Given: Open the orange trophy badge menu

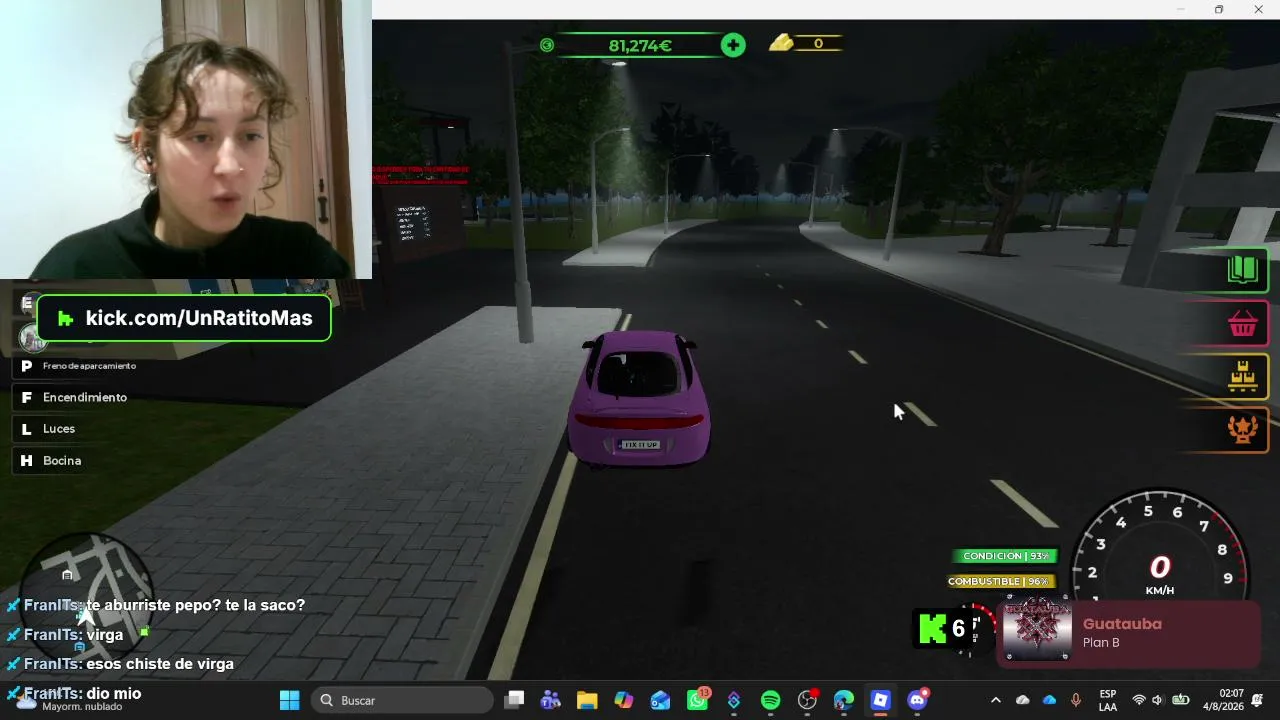Looking at the screenshot, I should (1242, 430).
